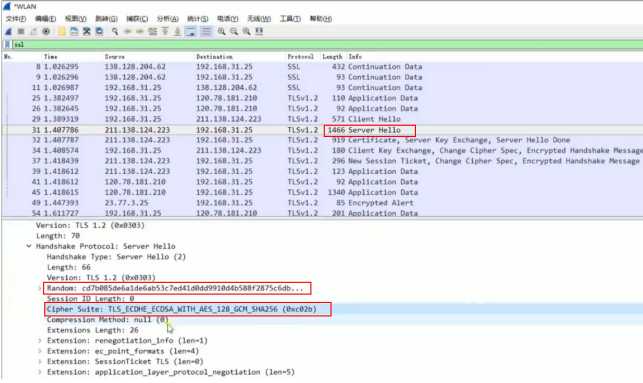The image size is (643, 383).
Task: Open the 分析(A) menu
Action: pyautogui.click(x=167, y=19)
